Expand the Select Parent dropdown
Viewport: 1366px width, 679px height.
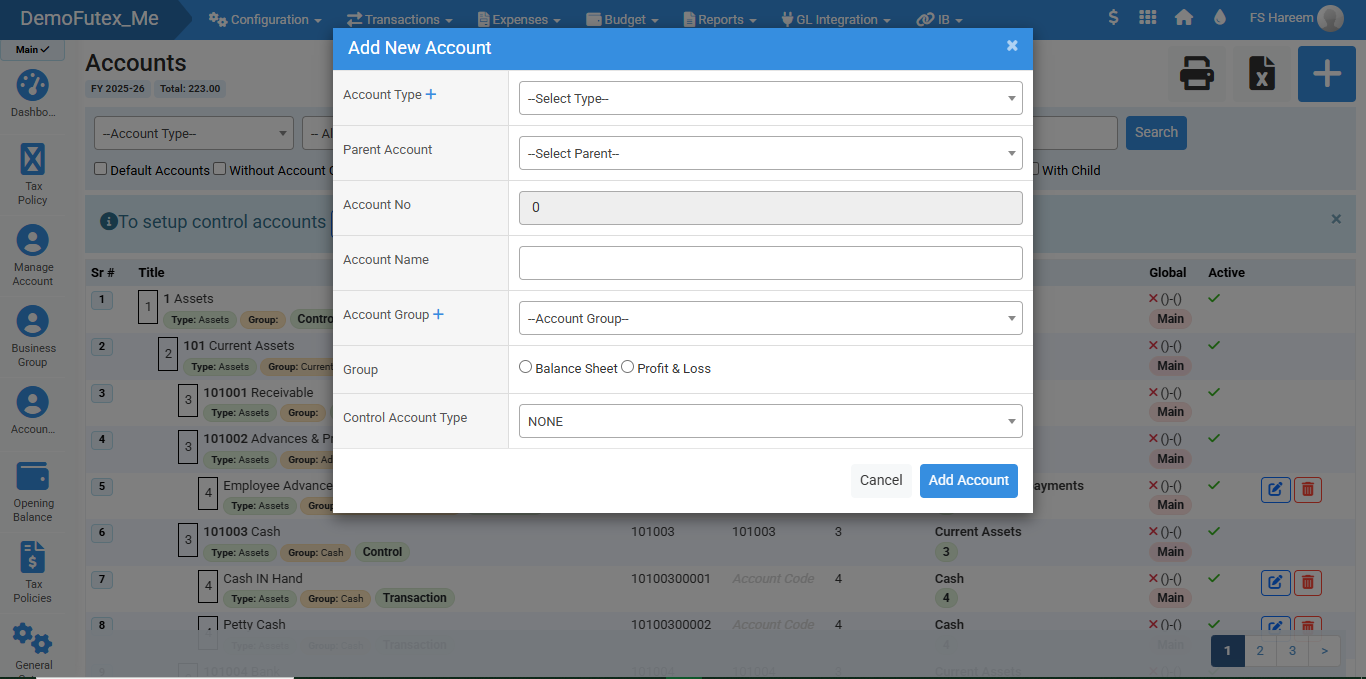(x=770, y=154)
